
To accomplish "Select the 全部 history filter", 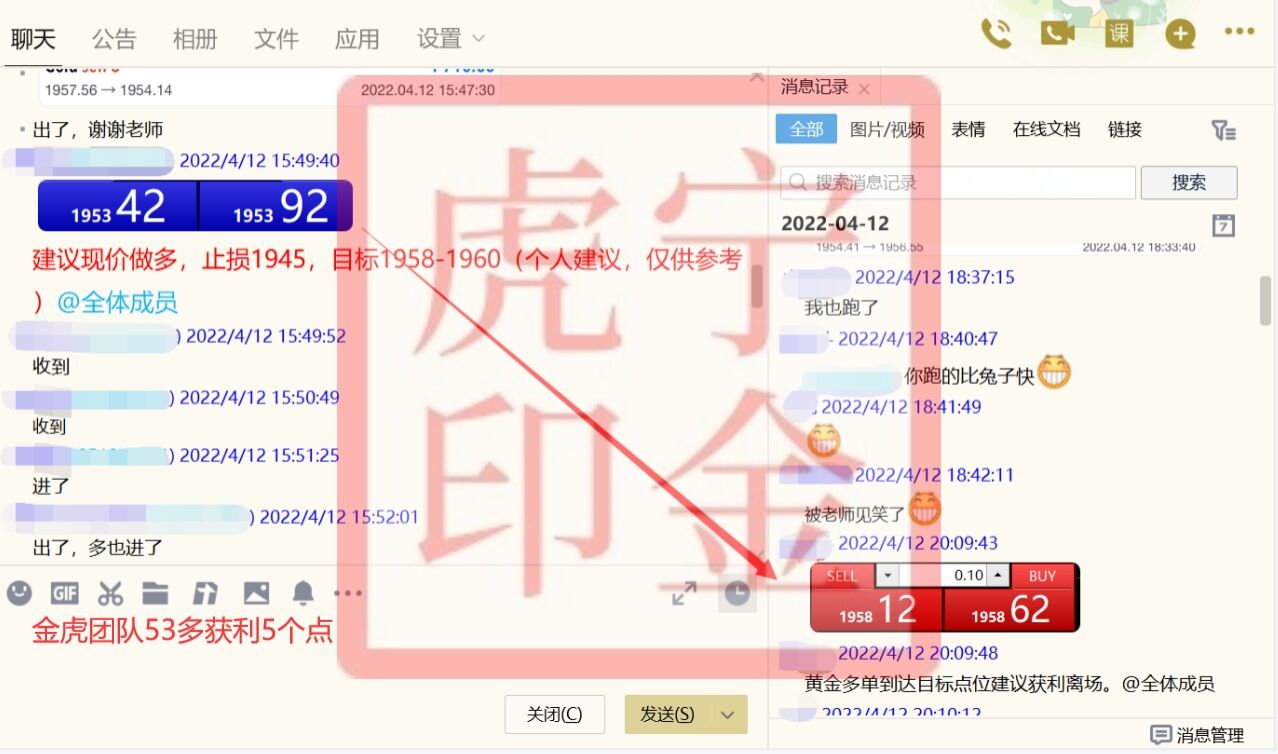I will [806, 129].
